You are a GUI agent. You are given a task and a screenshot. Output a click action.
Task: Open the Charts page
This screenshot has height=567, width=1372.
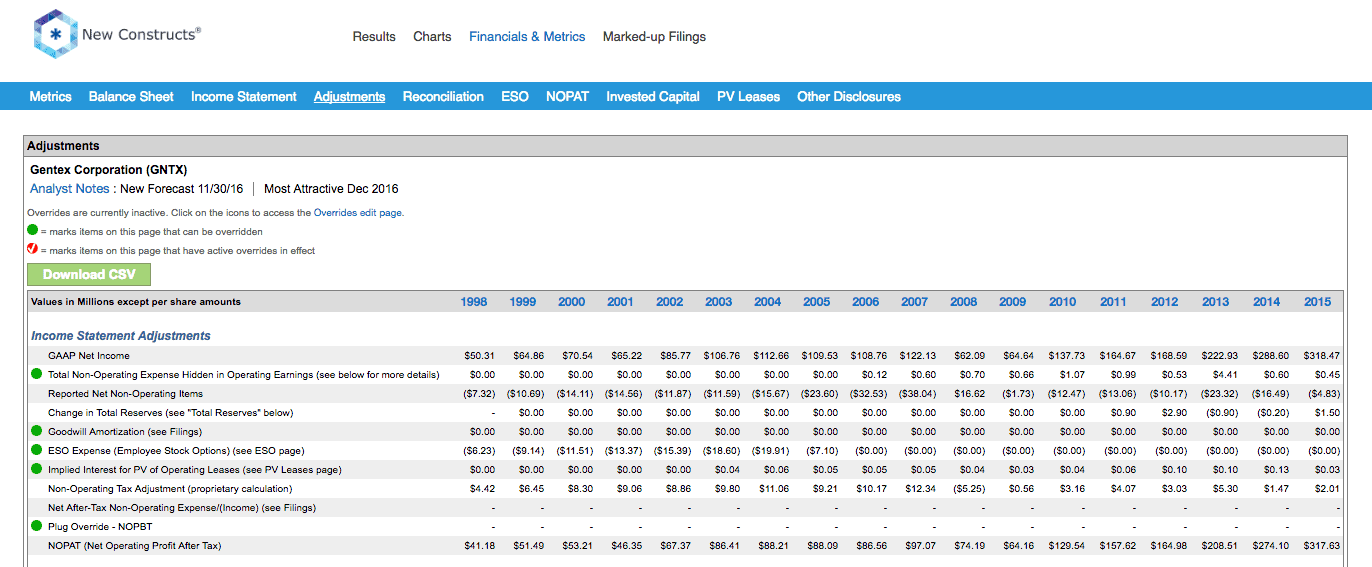[x=432, y=36]
